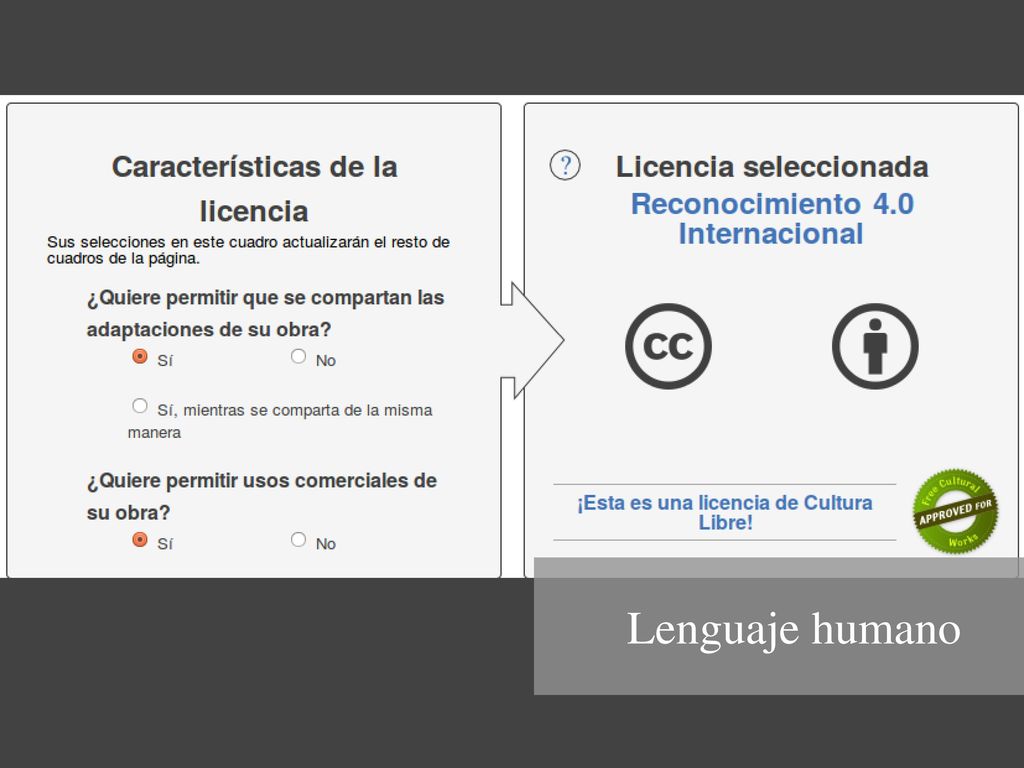Select No for commercial uses

(x=298, y=540)
